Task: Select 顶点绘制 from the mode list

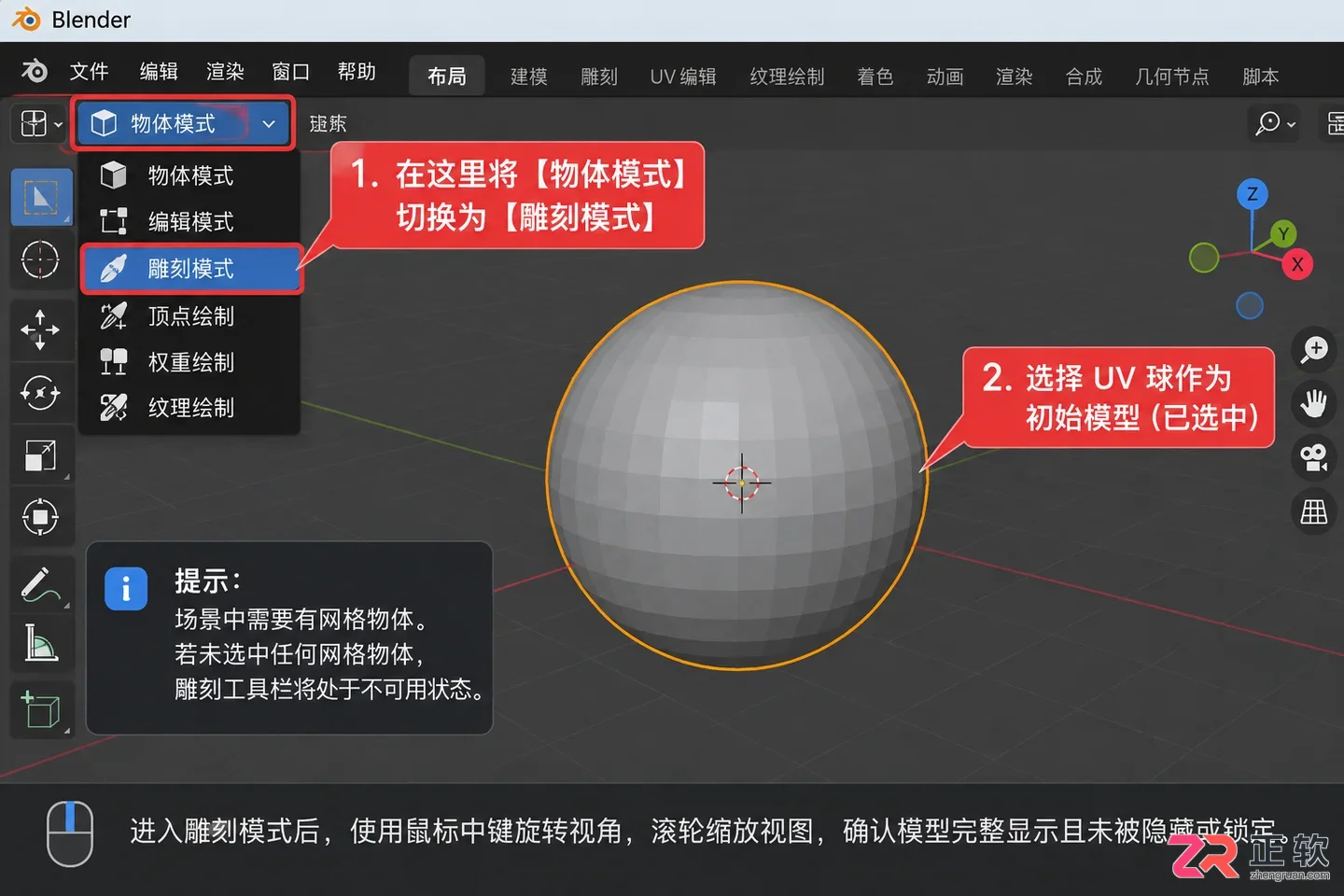Action: pyautogui.click(x=190, y=316)
